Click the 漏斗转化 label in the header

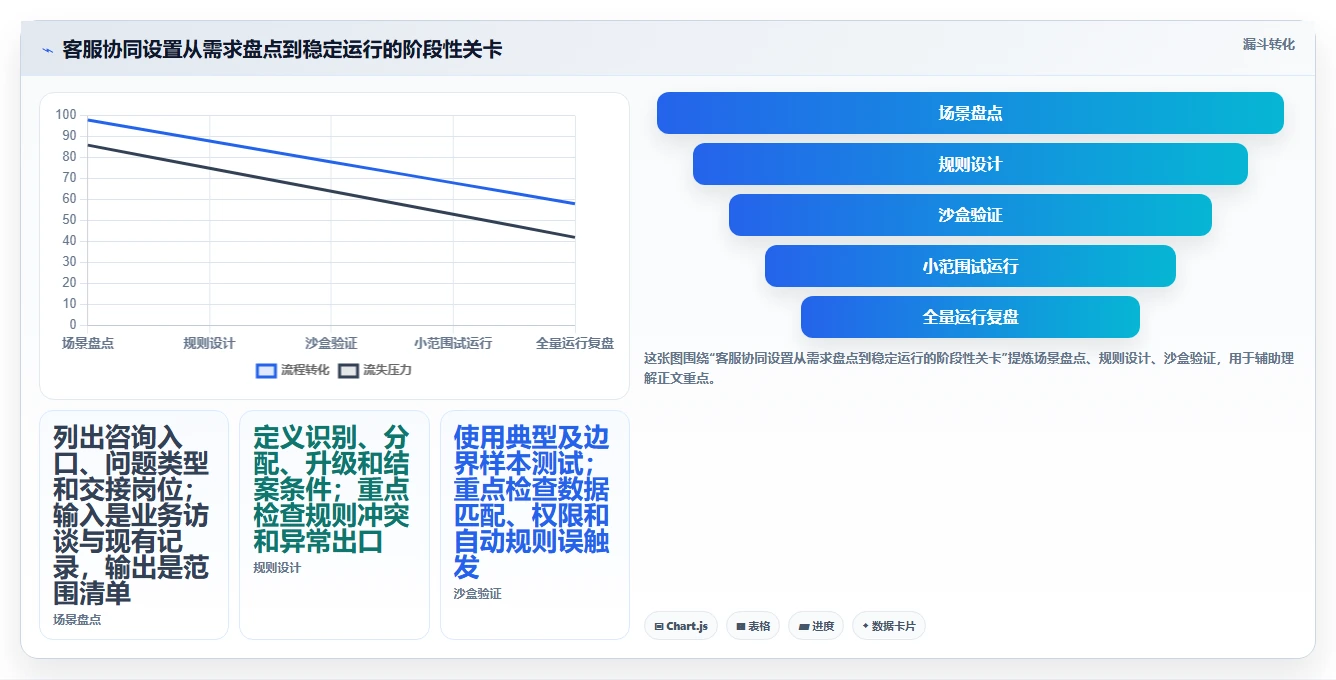click(1268, 45)
